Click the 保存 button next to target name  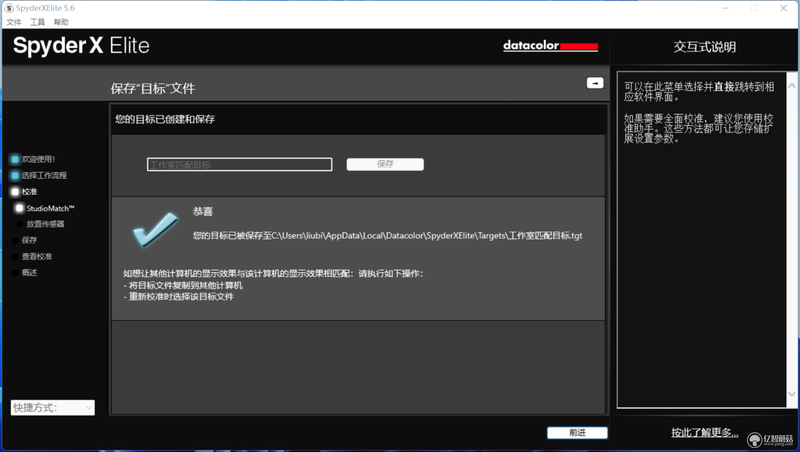(385, 164)
